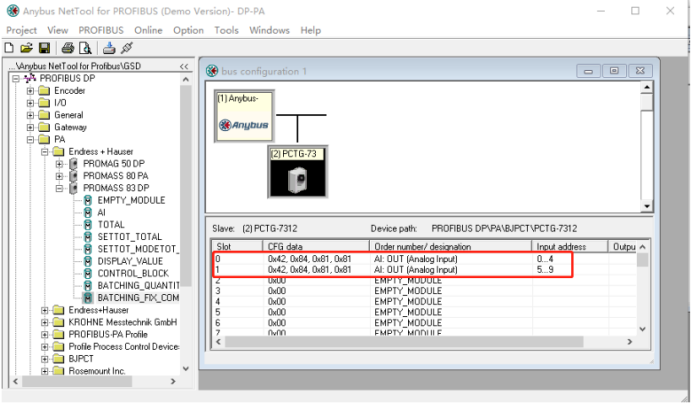The height and width of the screenshot is (404, 692).
Task: Select slot 3 EMPTY_MODULE row
Action: [425, 291]
